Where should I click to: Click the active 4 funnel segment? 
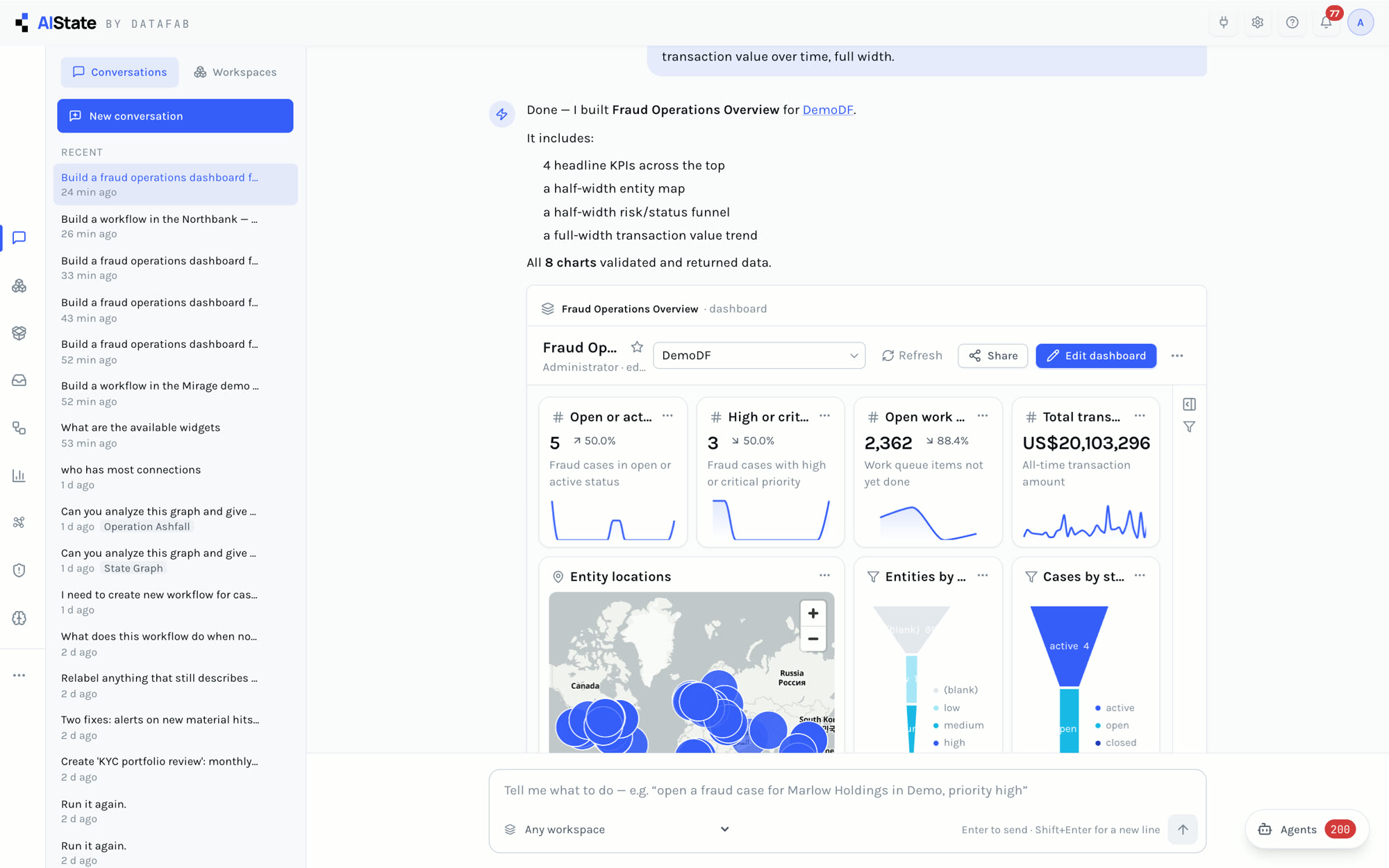pyautogui.click(x=1069, y=646)
